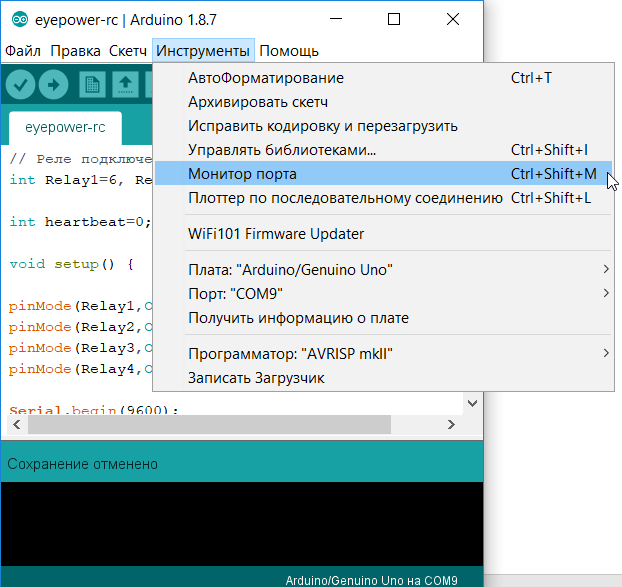
Task: Select АвтоФорматирование menu entry
Action: [383, 78]
